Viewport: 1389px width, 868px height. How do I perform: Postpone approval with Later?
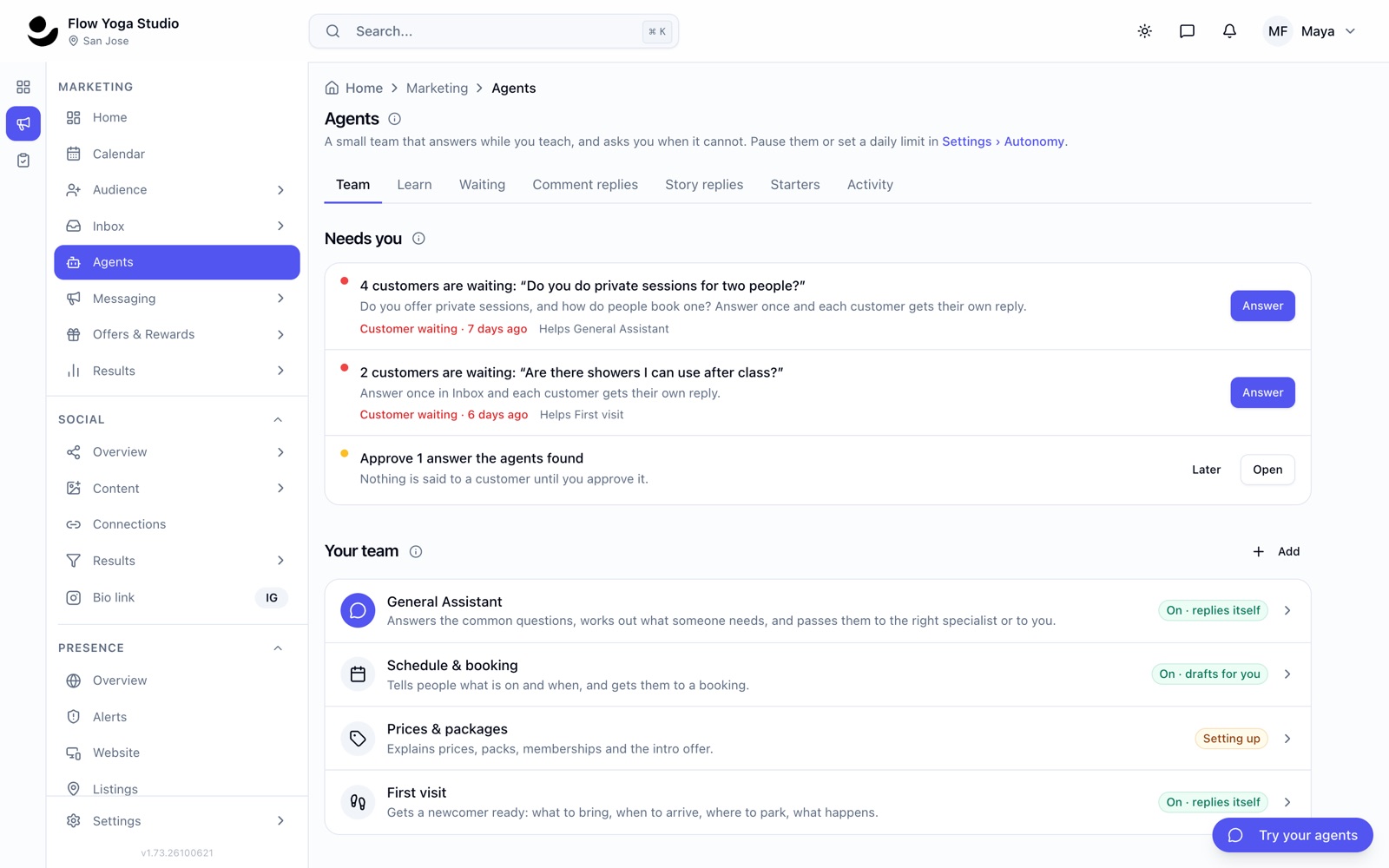tap(1206, 470)
